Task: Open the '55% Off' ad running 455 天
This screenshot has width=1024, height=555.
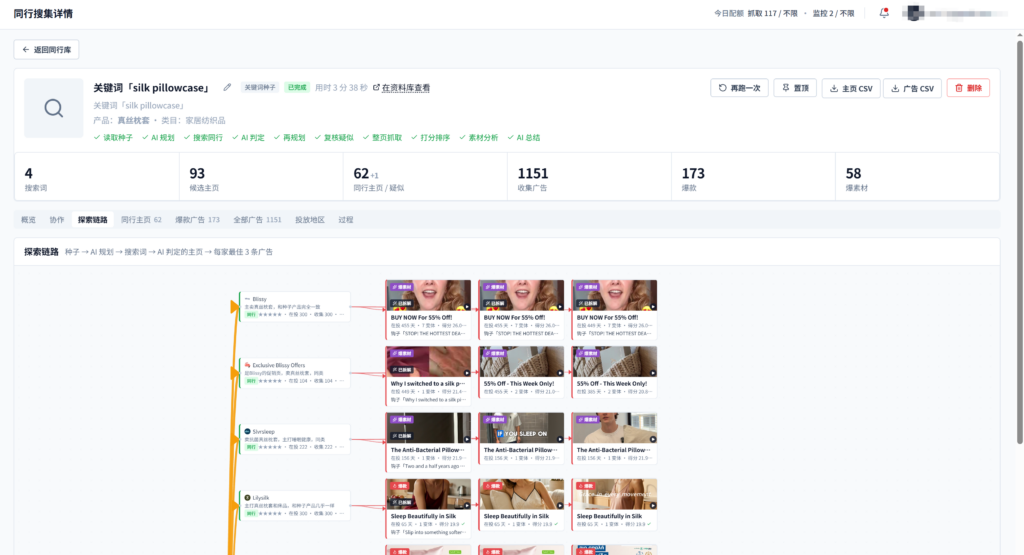Action: click(x=521, y=372)
